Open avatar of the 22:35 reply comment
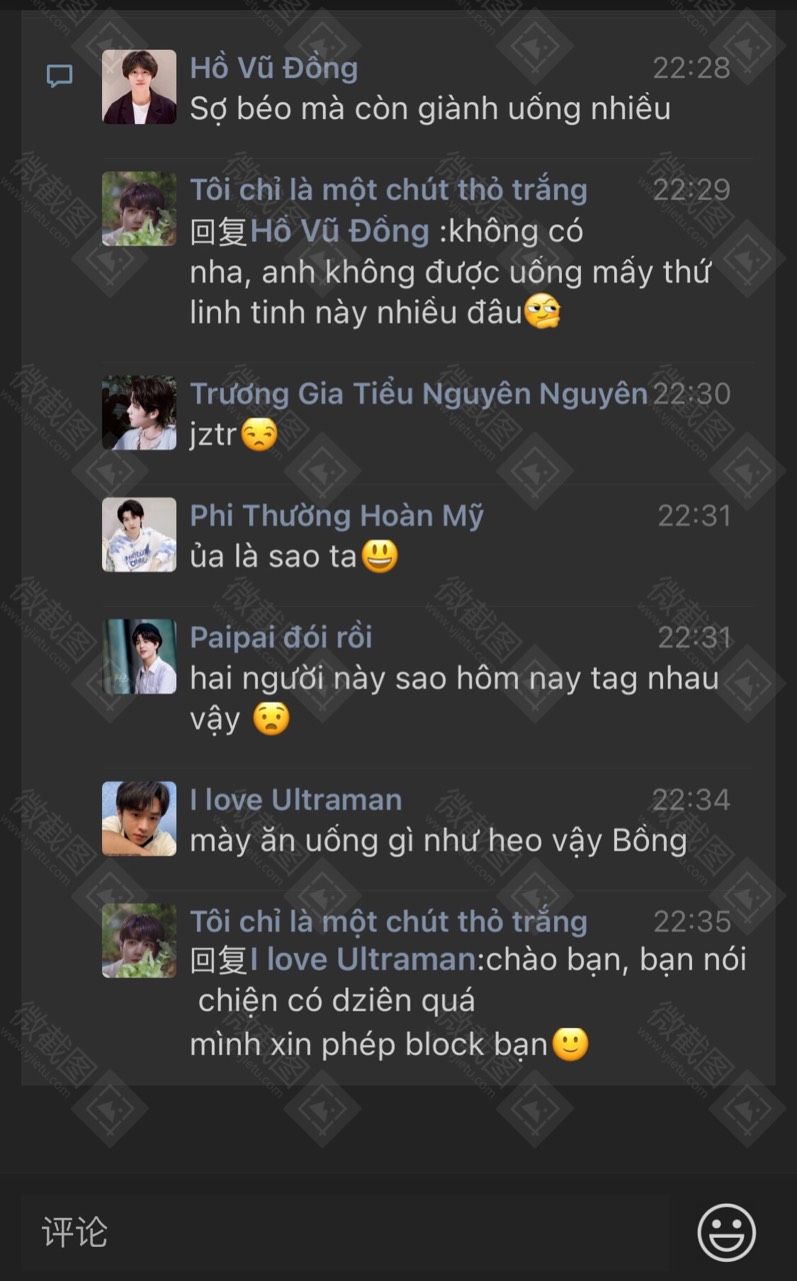This screenshot has width=797, height=1281. [139, 940]
